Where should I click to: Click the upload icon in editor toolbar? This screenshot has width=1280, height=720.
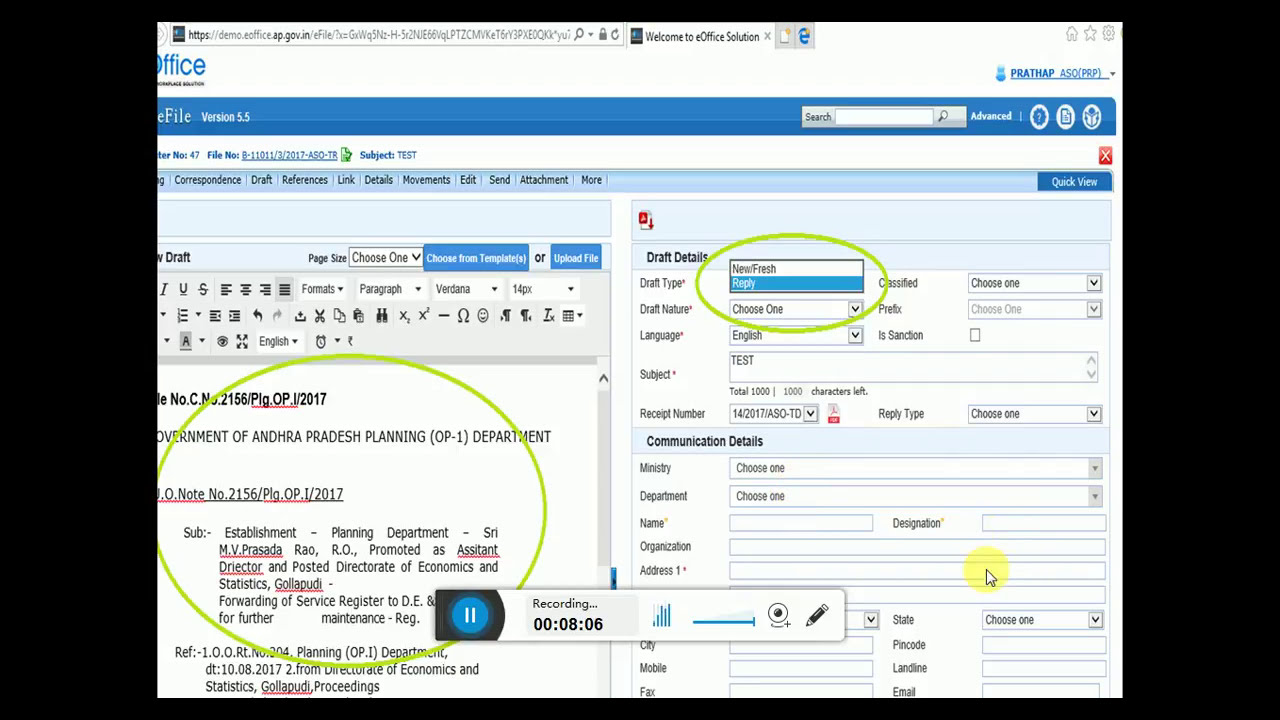(x=300, y=315)
